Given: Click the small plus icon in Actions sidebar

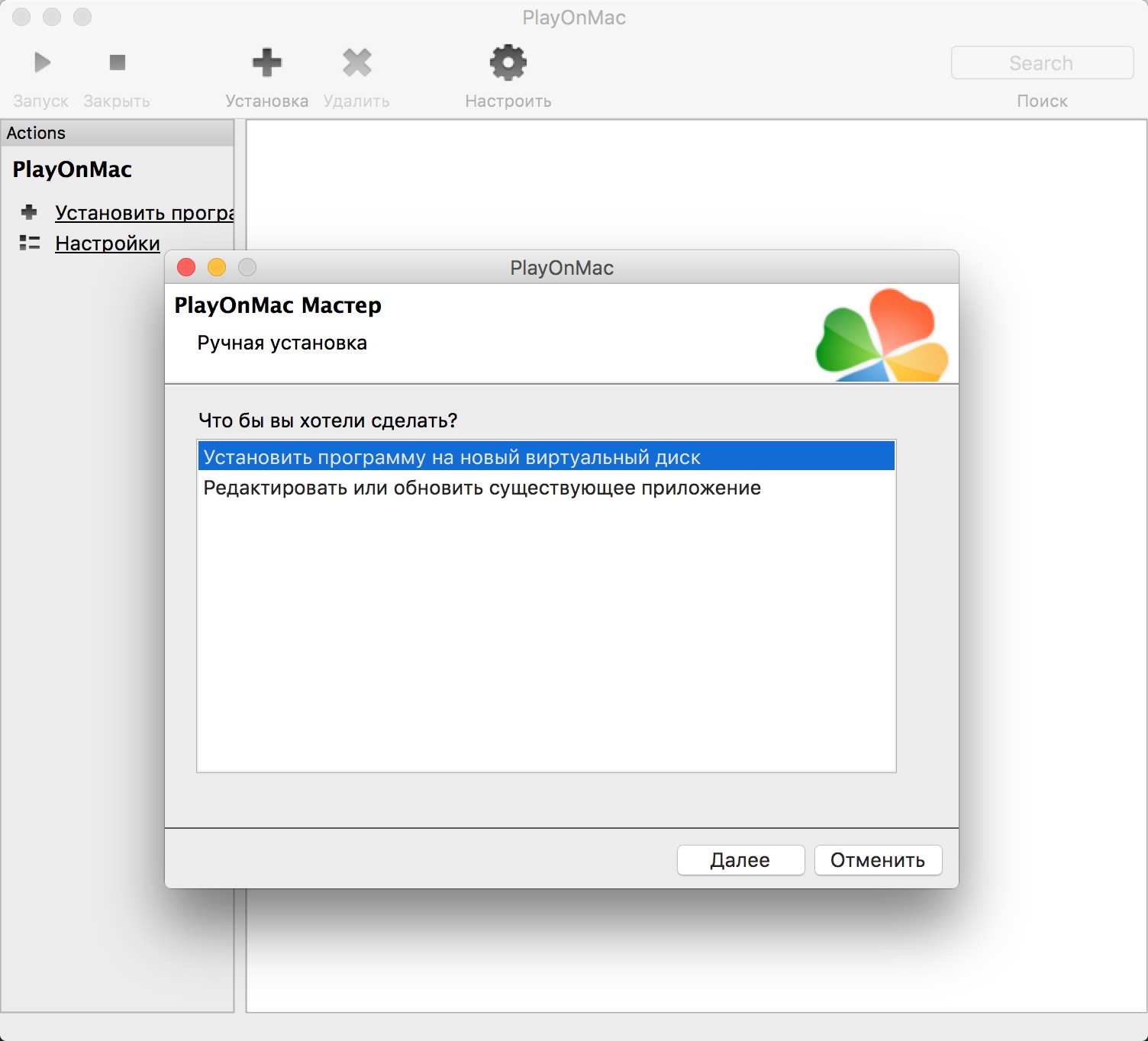Looking at the screenshot, I should point(30,212).
